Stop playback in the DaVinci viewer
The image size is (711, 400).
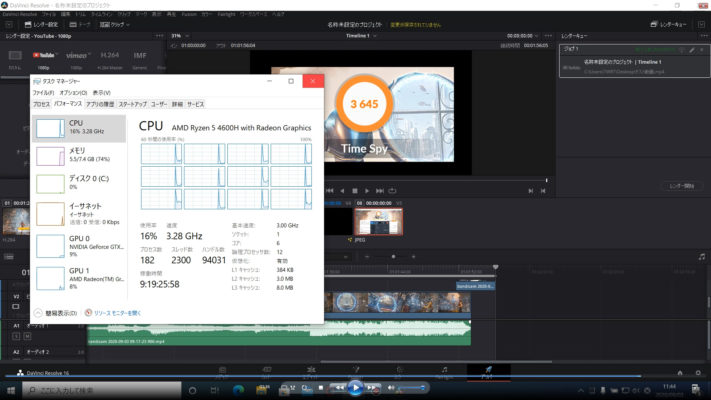pyautogui.click(x=355, y=191)
